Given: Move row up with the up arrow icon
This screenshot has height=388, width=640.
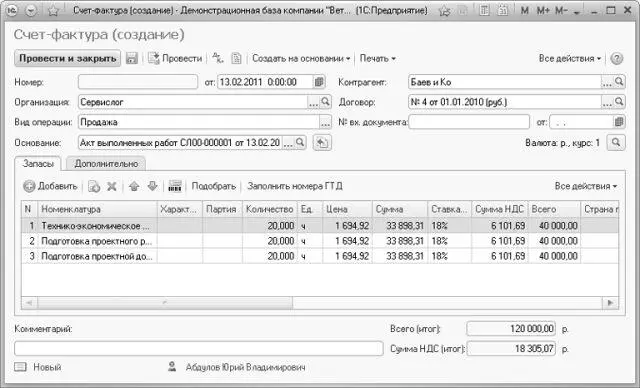Looking at the screenshot, I should (134, 186).
